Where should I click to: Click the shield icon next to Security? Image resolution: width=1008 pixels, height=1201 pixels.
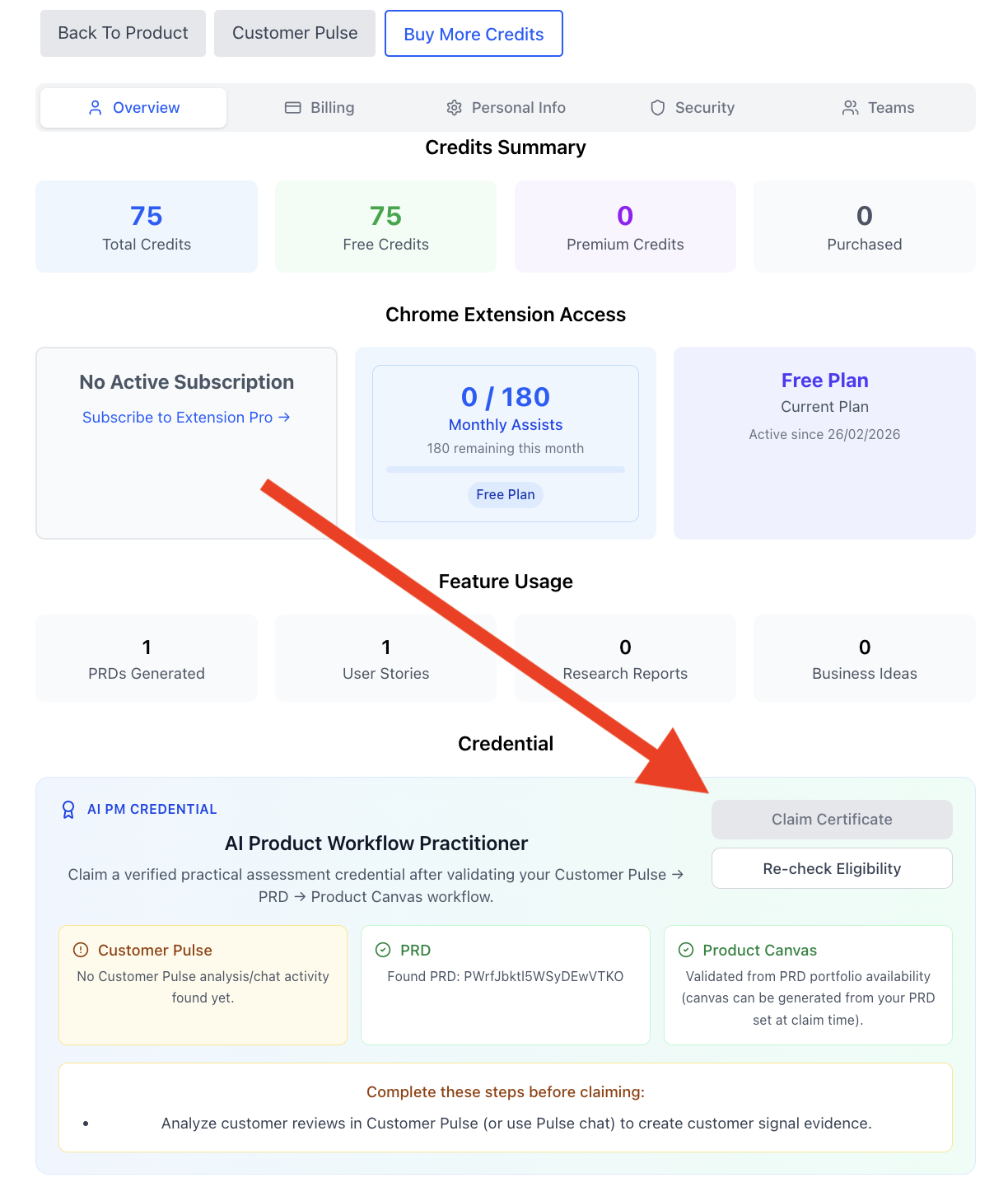tap(657, 107)
